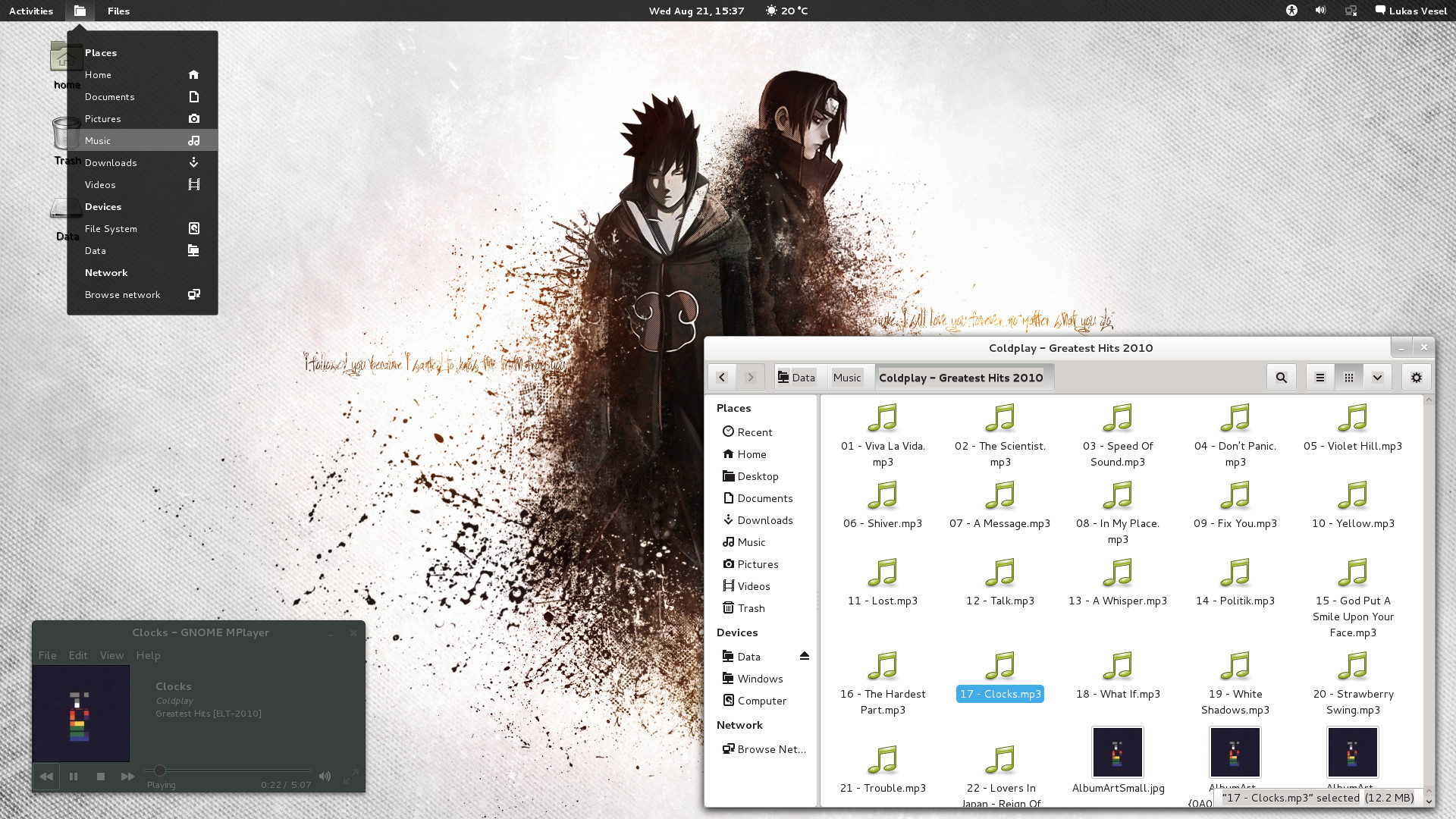The width and height of the screenshot is (1456, 819).
Task: Click the folder places icon in the top bar
Action: [80, 11]
